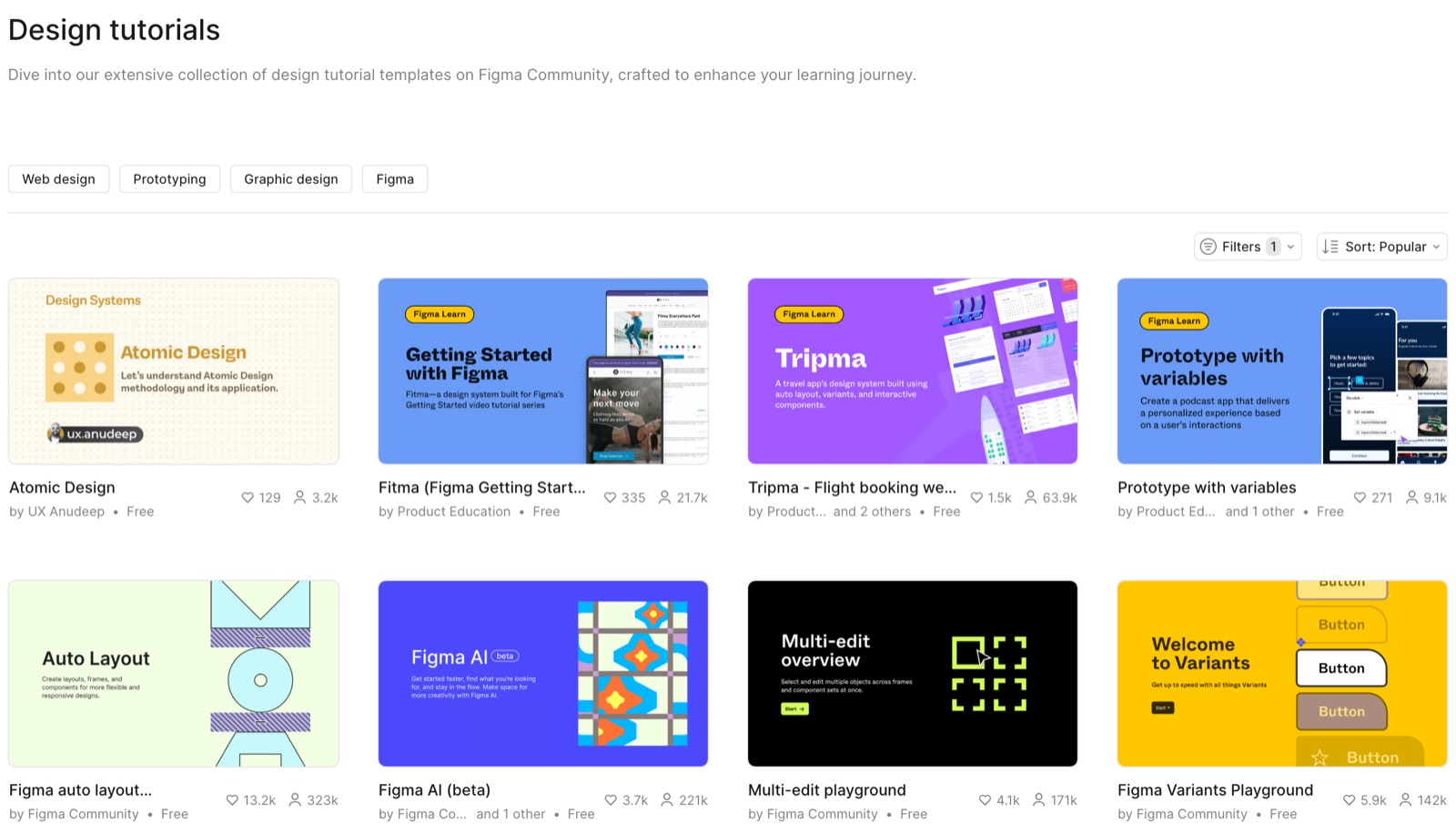
Task: Click the users icon beside 171k
Action: coord(1038,799)
